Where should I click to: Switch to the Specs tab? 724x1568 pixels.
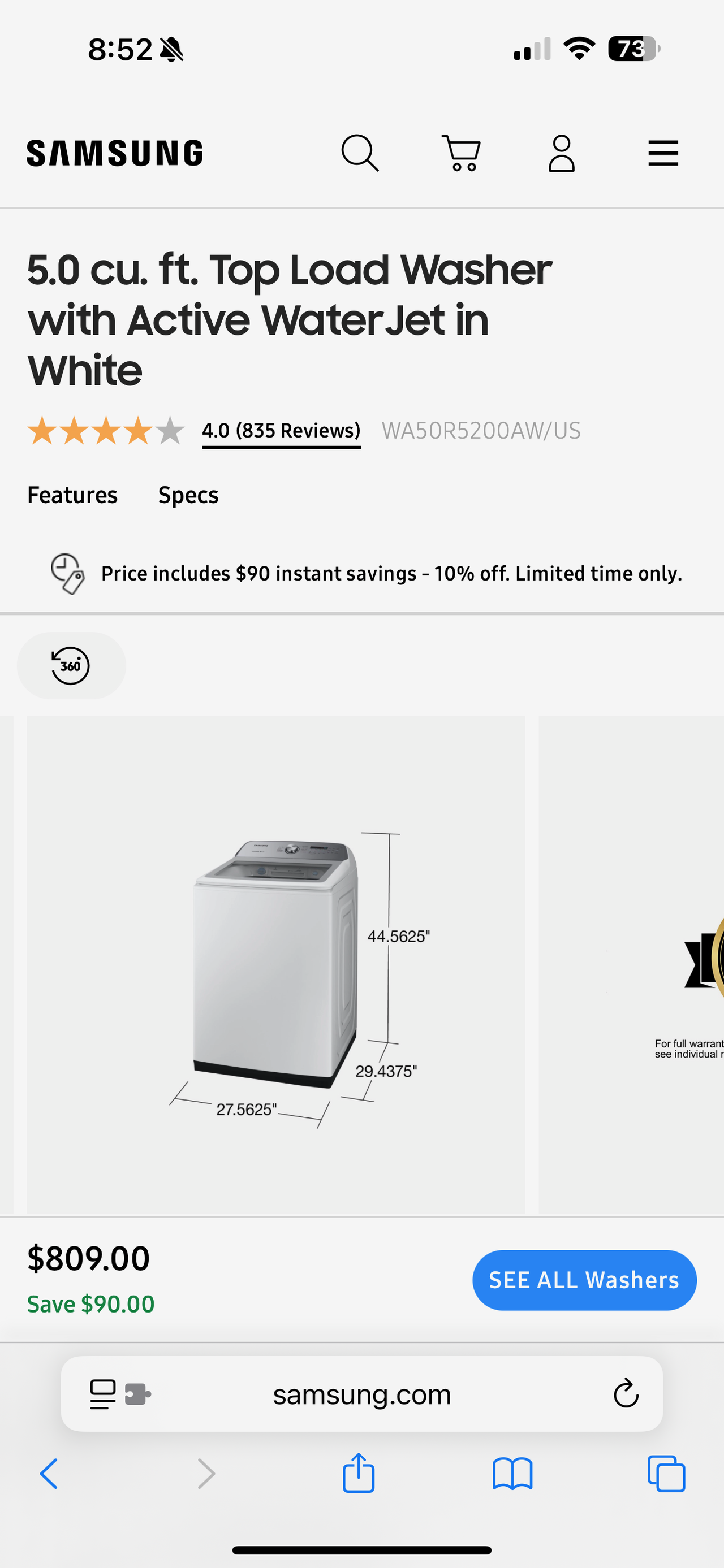pyautogui.click(x=188, y=496)
